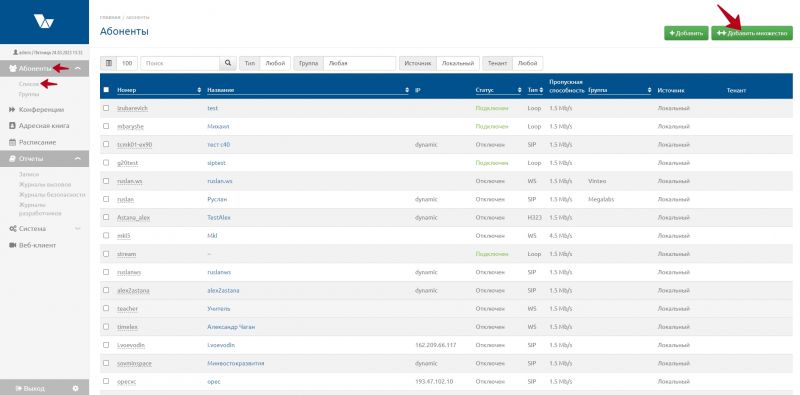Viewport: 800px width, 395px height.
Task: Open Журналы вызовов under Отчеты
Action: coord(45,184)
